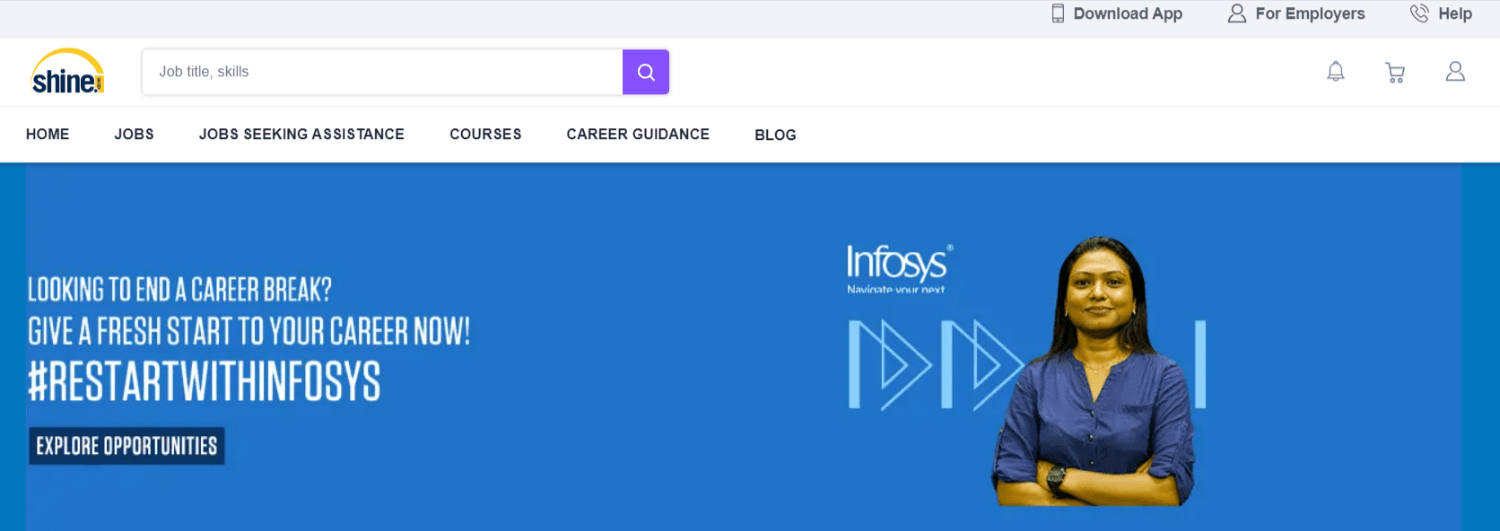Expand the COURSES menu
The height and width of the screenshot is (531, 1500).
485,134
